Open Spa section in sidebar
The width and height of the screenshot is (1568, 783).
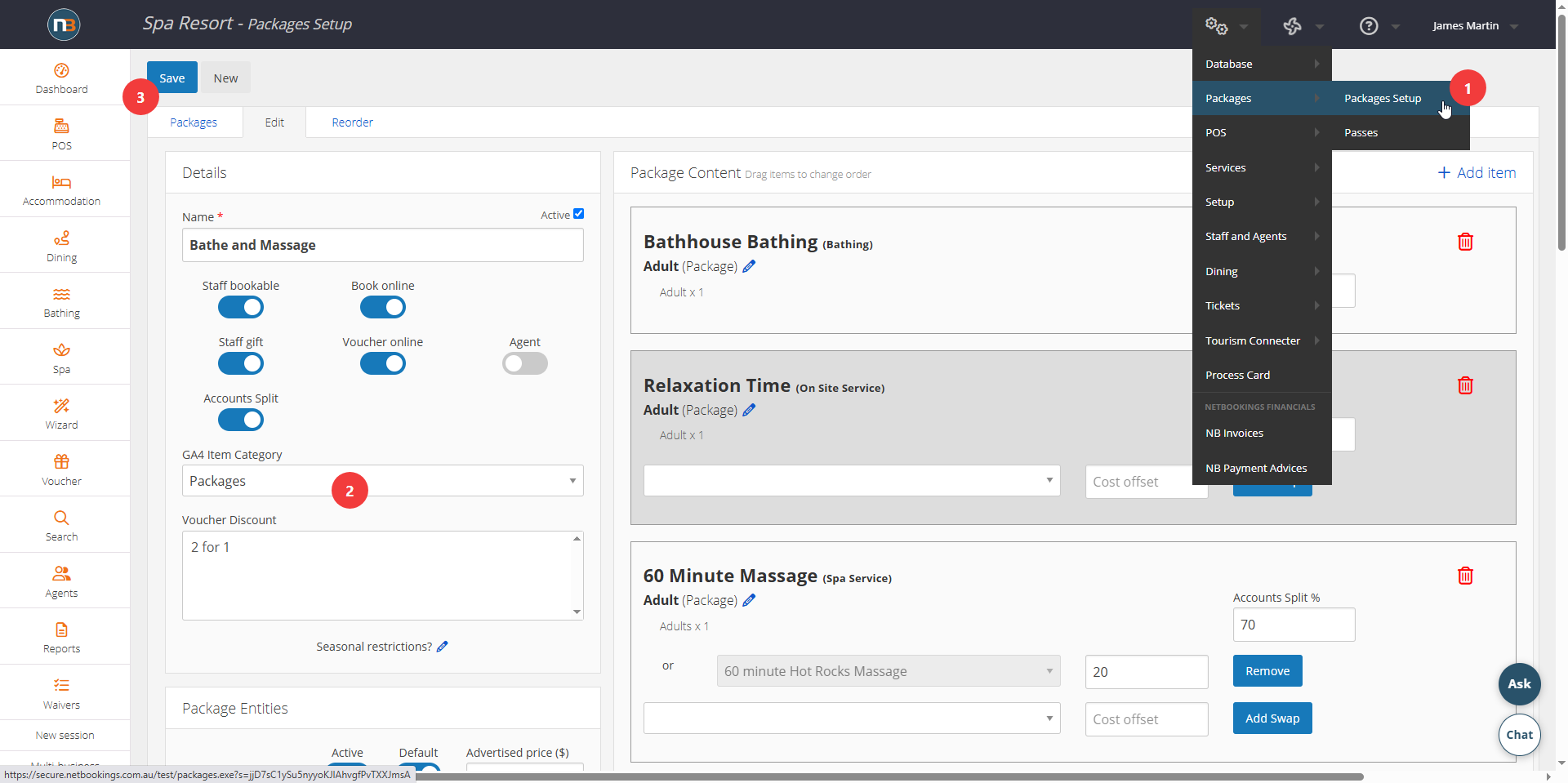click(x=61, y=358)
